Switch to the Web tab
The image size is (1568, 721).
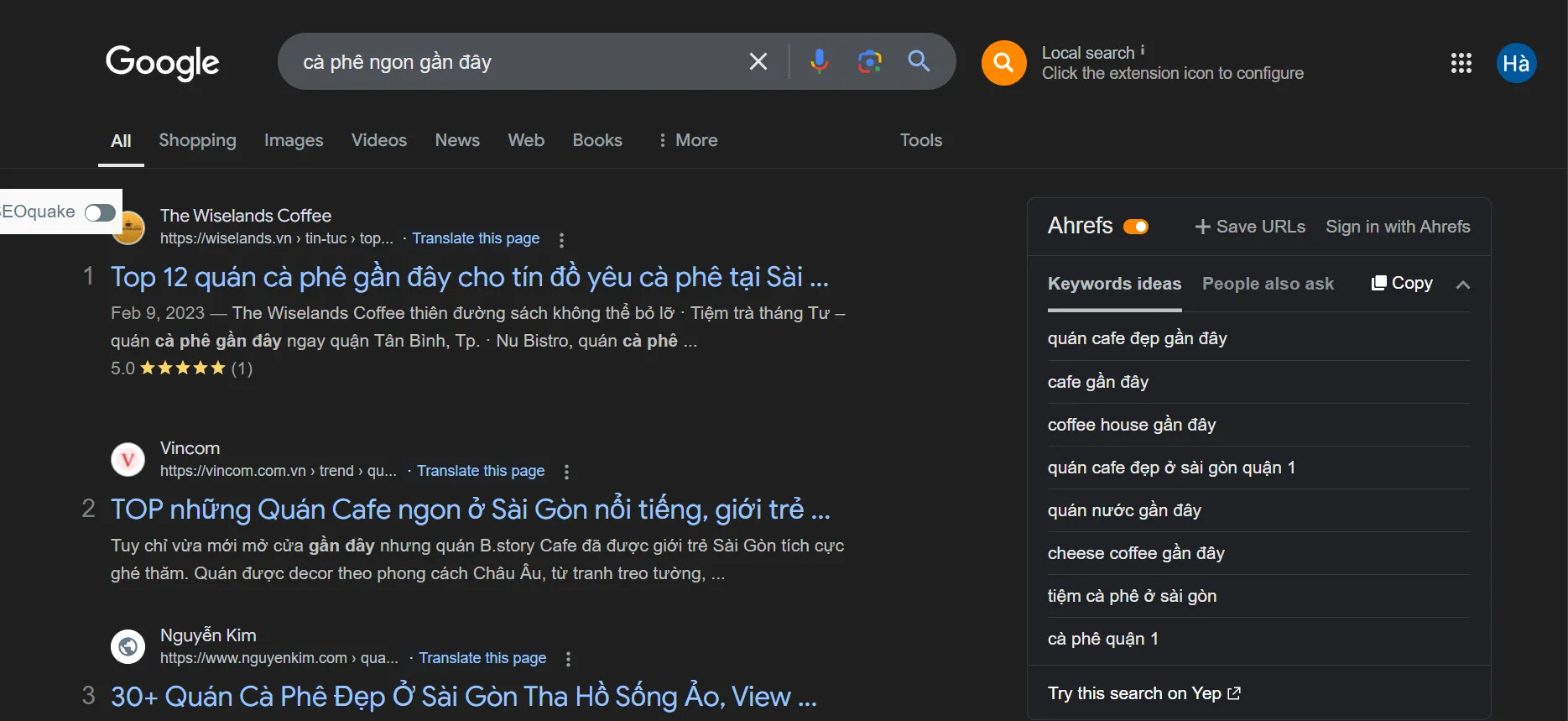526,140
